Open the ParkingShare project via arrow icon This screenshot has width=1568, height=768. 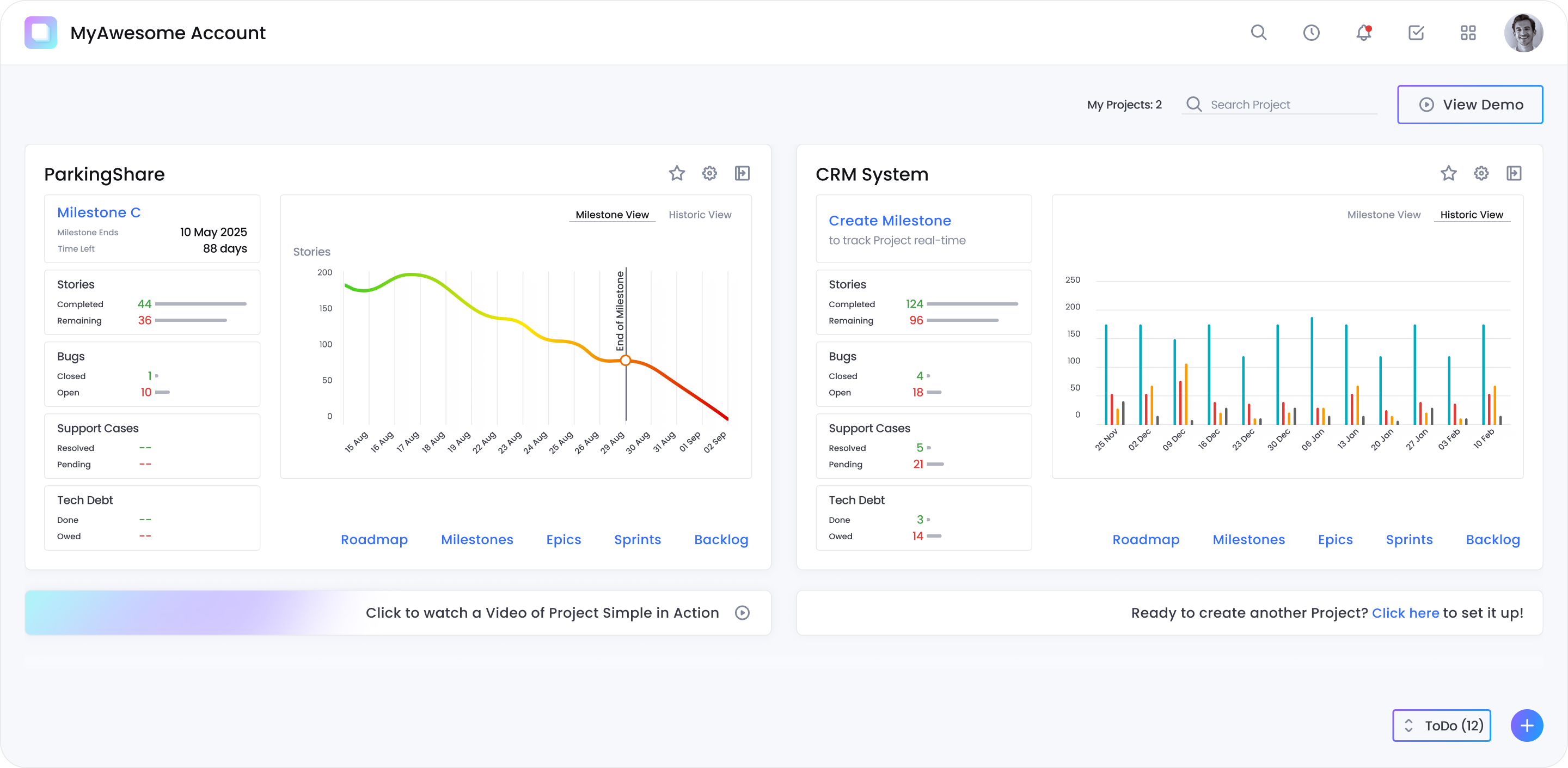tap(743, 174)
